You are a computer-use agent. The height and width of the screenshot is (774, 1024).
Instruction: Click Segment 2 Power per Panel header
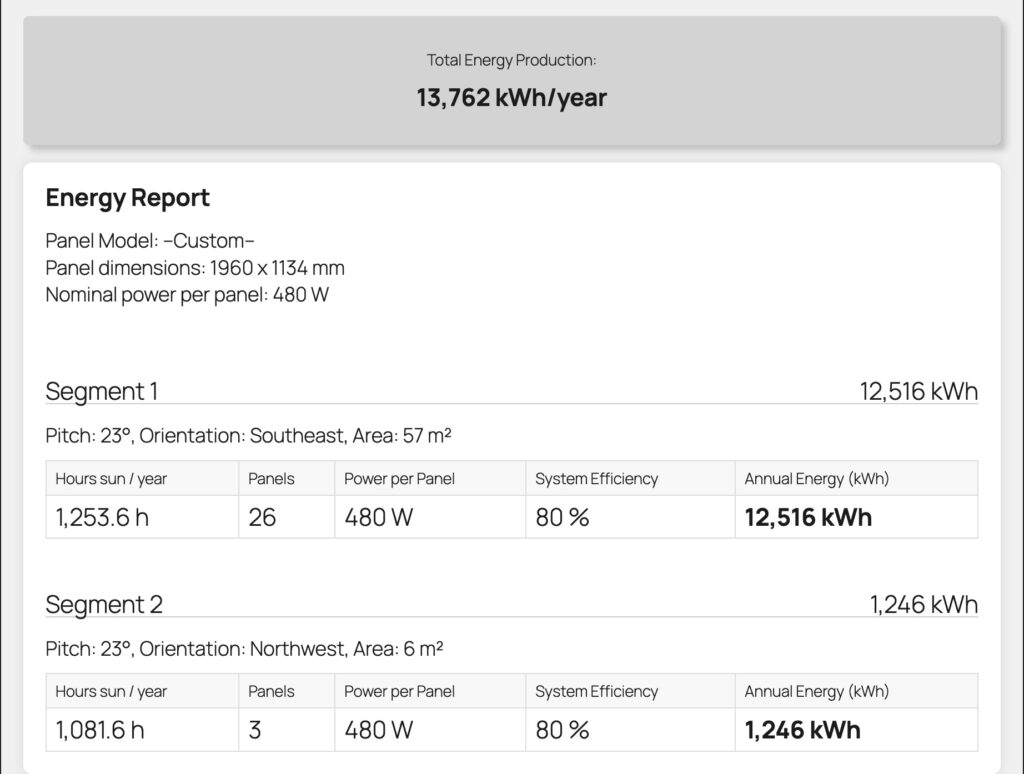pyautogui.click(x=399, y=691)
